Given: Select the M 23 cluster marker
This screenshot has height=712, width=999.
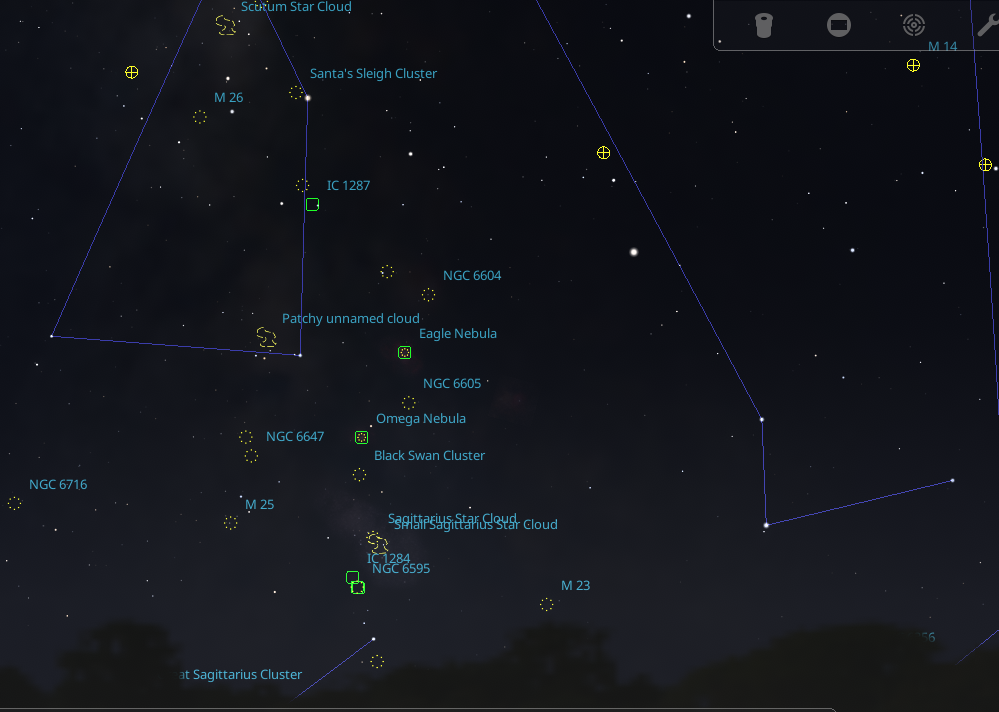Looking at the screenshot, I should coord(547,604).
